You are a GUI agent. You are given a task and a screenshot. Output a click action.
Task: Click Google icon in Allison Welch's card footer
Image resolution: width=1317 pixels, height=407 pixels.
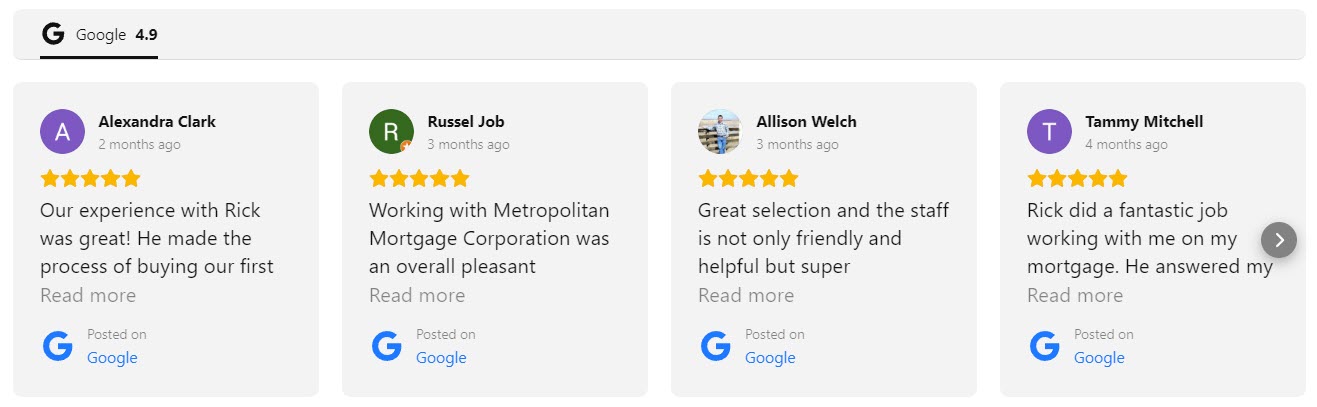pyautogui.click(x=716, y=346)
